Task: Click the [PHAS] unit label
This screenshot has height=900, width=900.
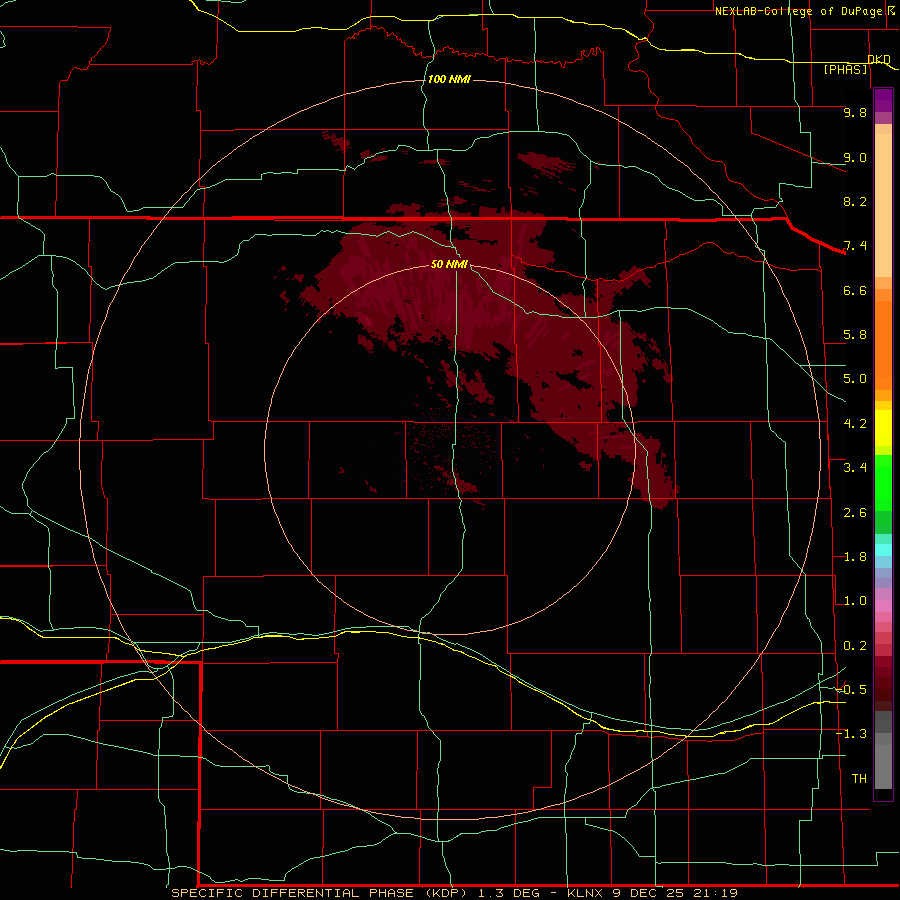Action: click(x=845, y=69)
